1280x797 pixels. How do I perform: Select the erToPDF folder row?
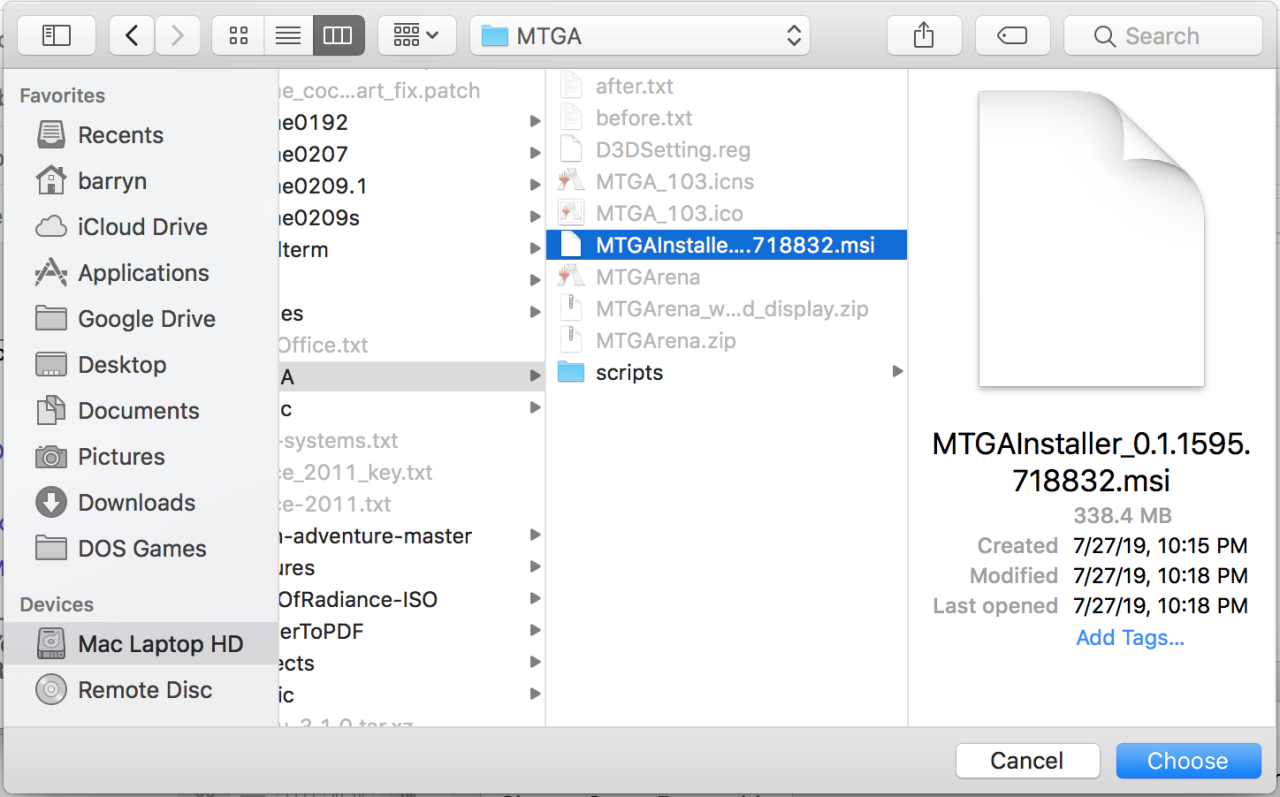411,632
